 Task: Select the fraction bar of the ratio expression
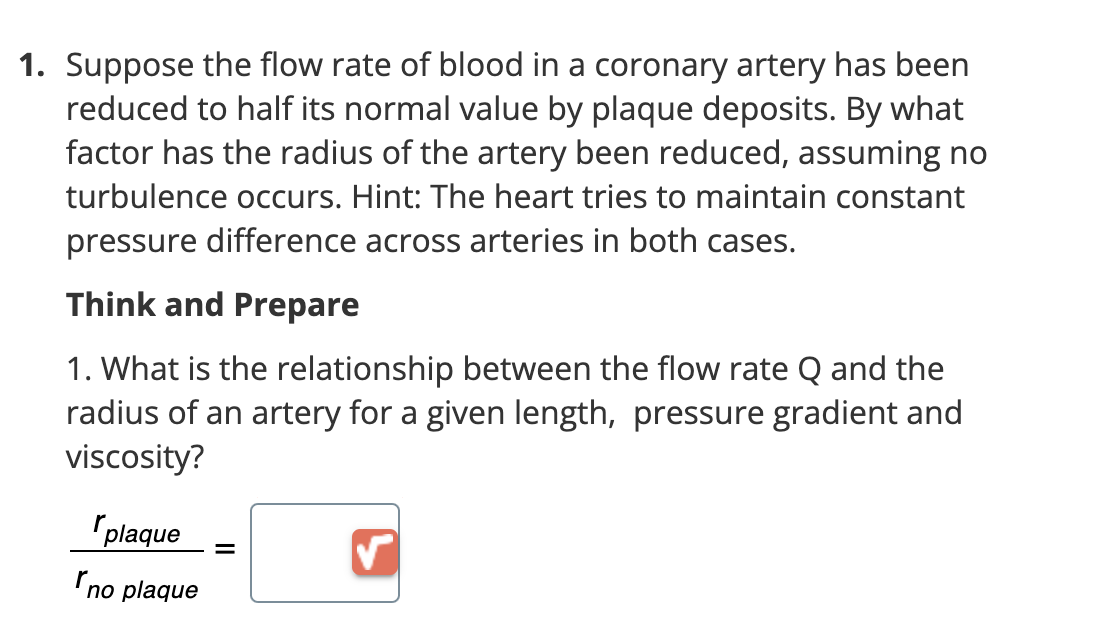click(135, 558)
